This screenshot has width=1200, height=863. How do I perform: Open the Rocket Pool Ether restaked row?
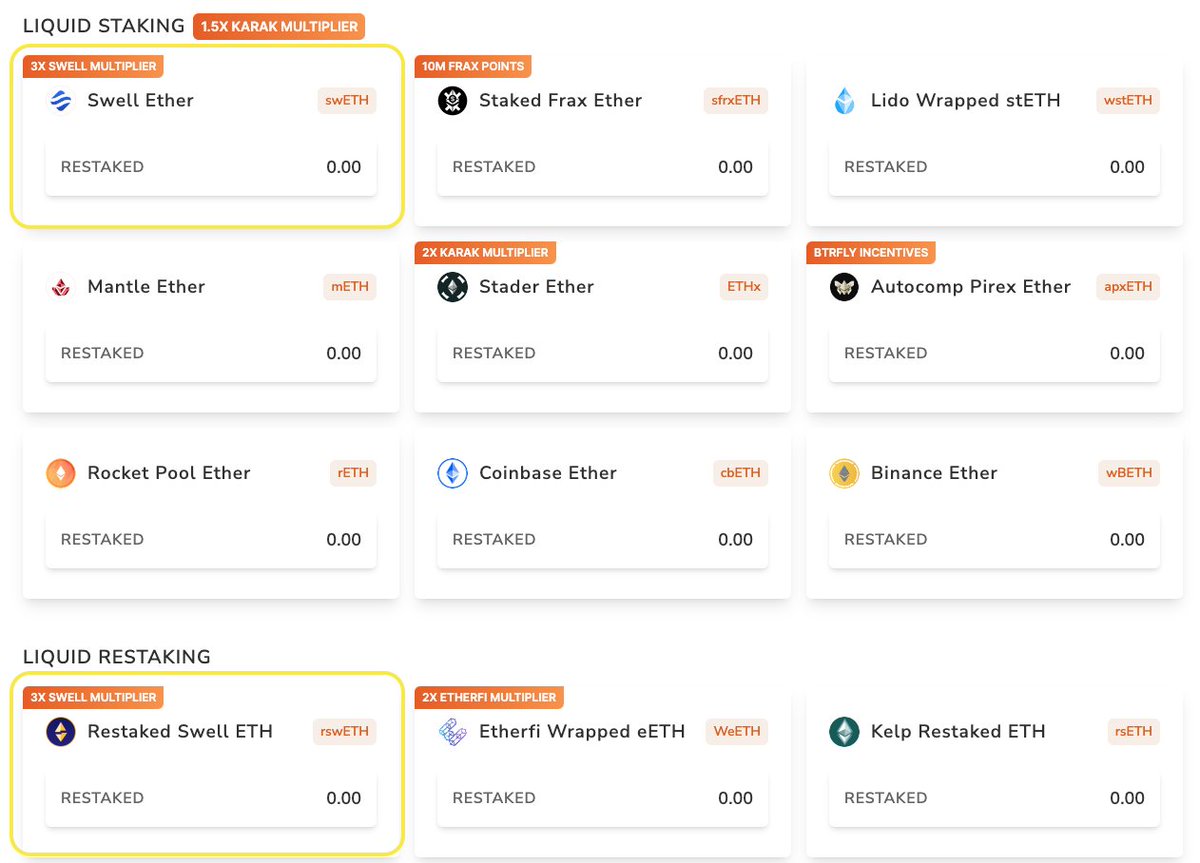pyautogui.click(x=211, y=539)
